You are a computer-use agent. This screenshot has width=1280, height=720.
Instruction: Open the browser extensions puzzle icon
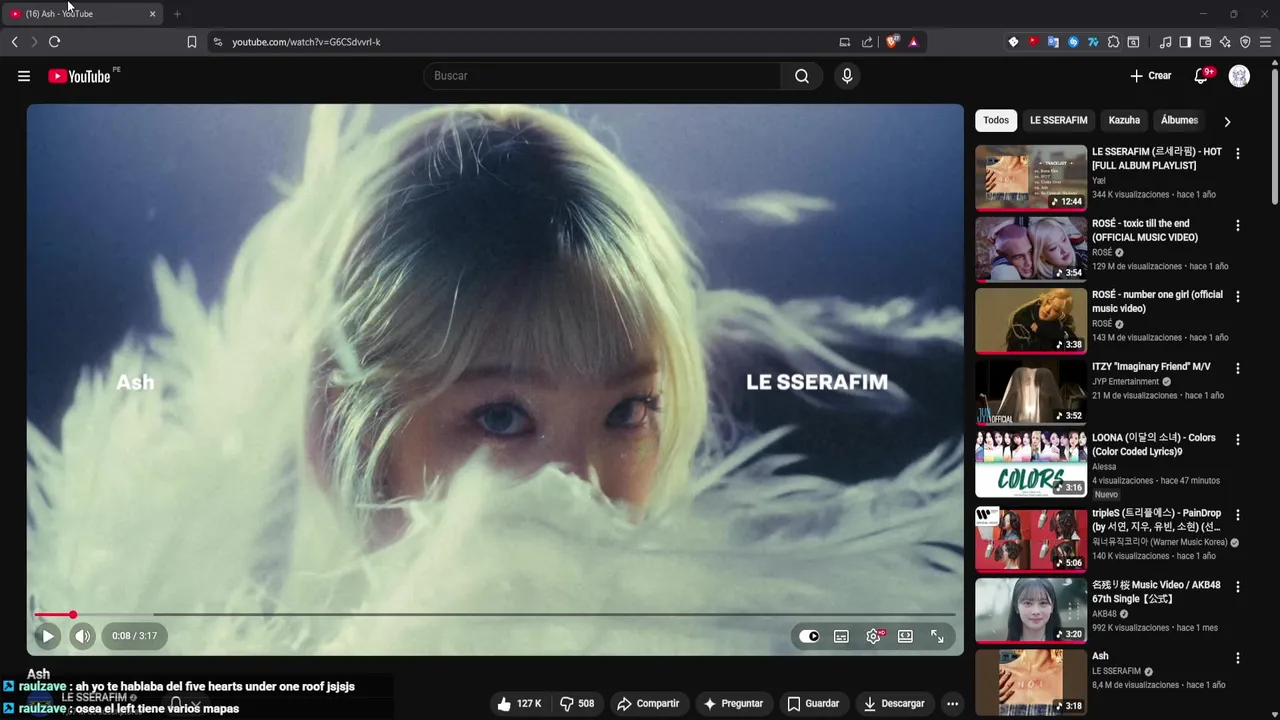click(1113, 42)
